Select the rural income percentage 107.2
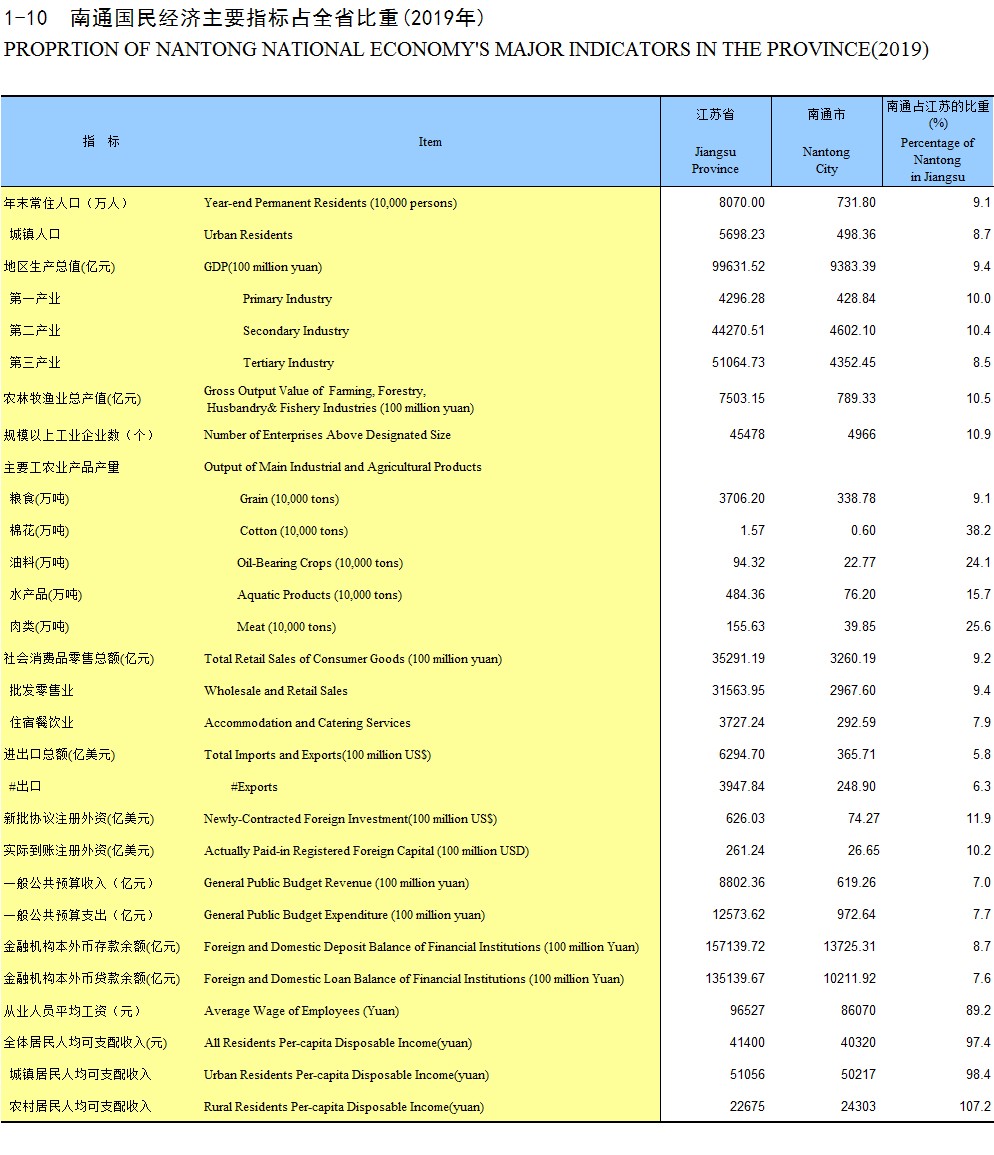This screenshot has height=1155, width=994. tap(975, 1106)
